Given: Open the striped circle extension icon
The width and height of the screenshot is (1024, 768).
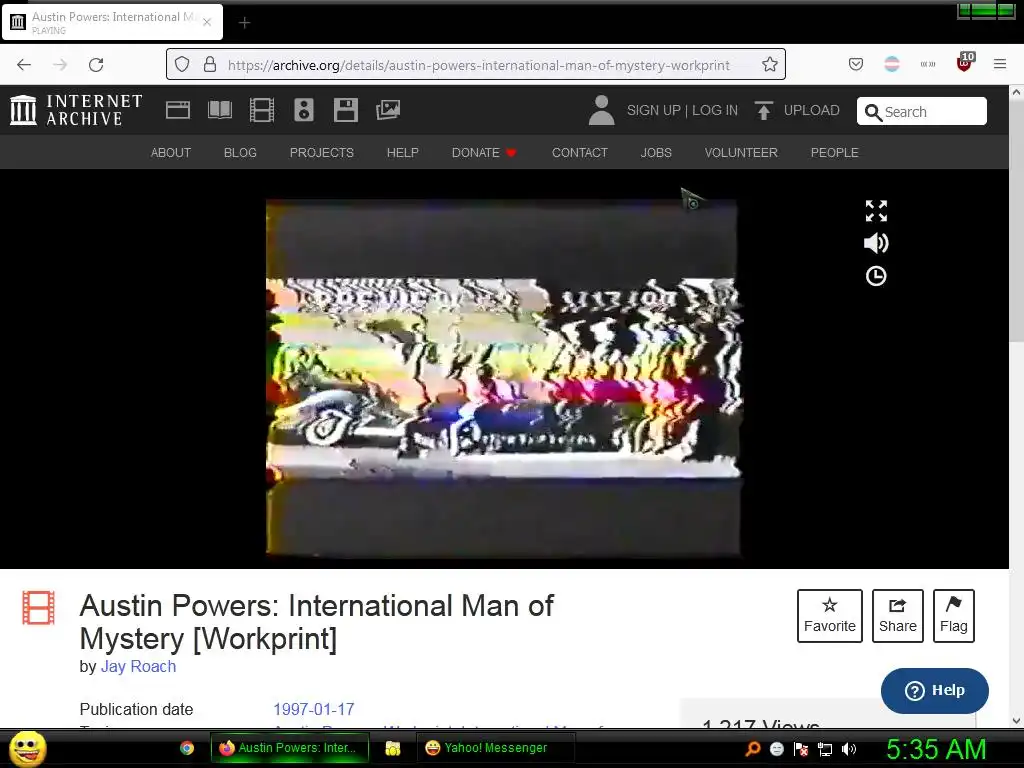Looking at the screenshot, I should [891, 64].
